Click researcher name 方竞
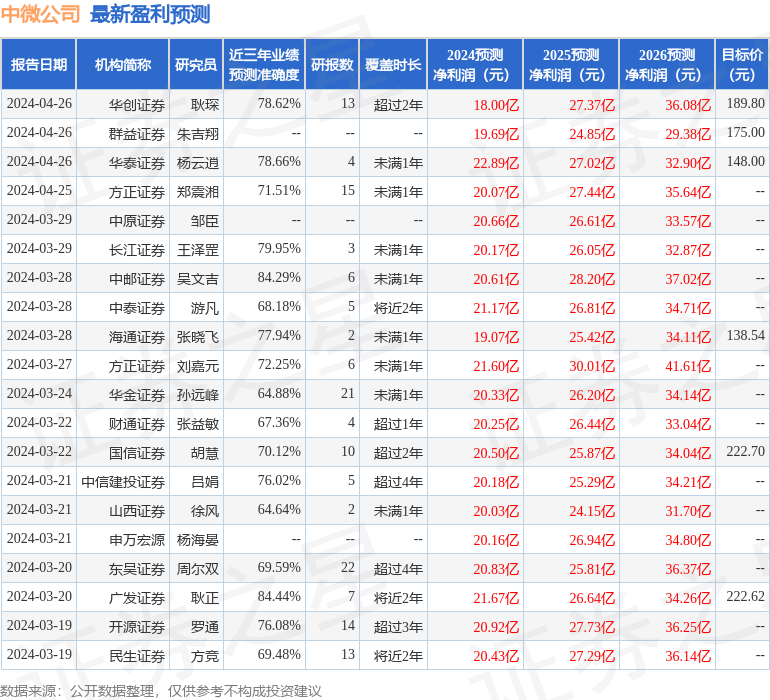This screenshot has height=700, width=770. tap(205, 655)
